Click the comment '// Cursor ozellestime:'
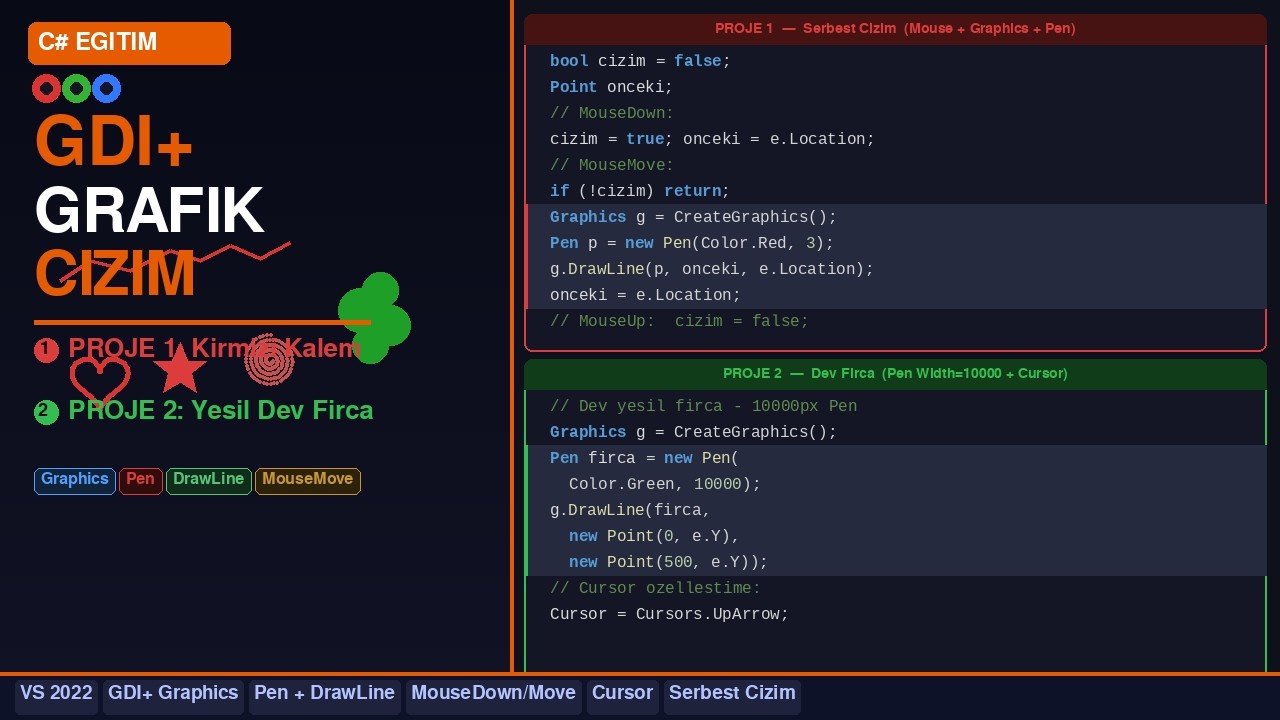1280x720 pixels. pos(655,588)
